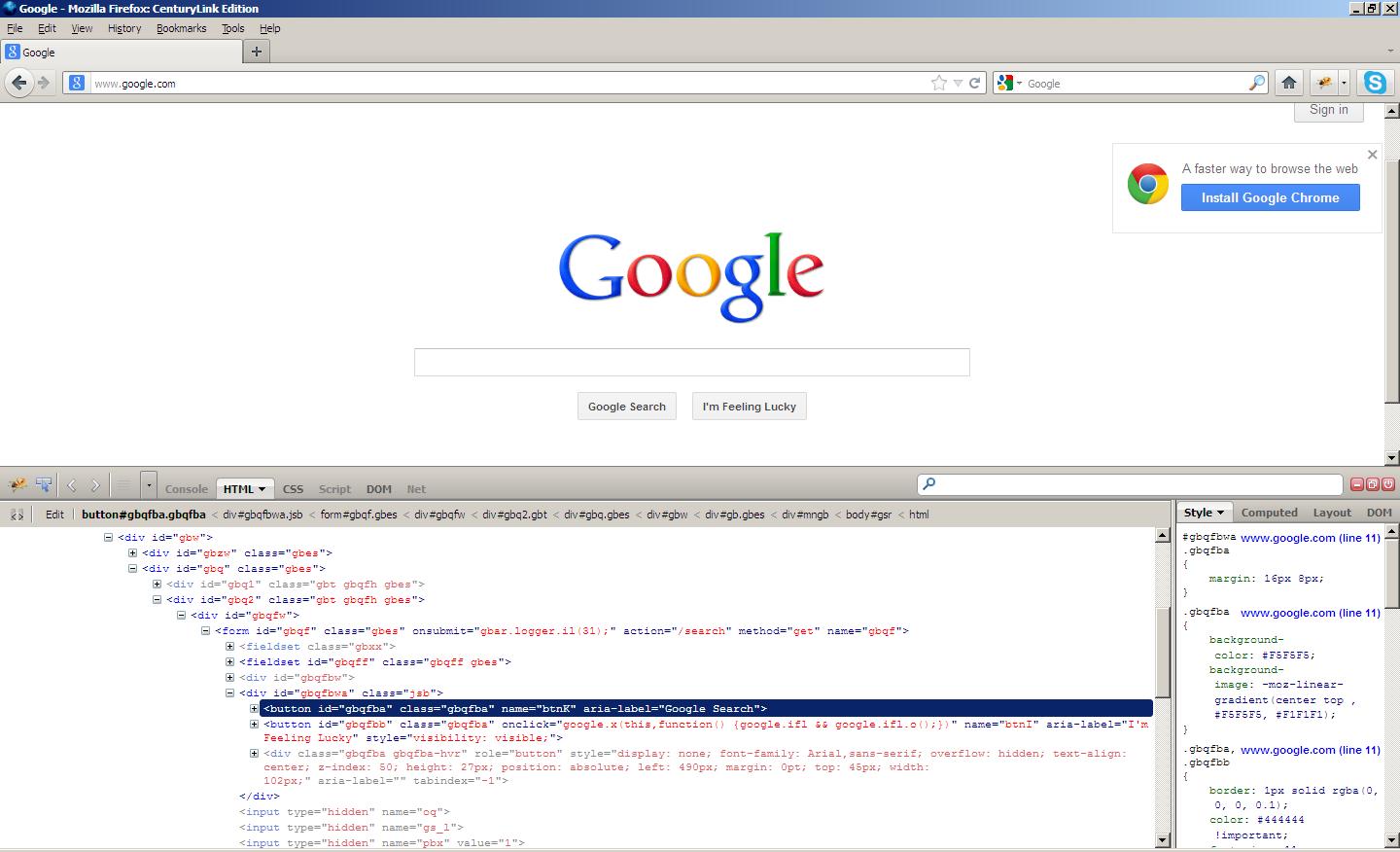This screenshot has height=852, width=1400.
Task: Click the Google search text field
Action: [691, 362]
